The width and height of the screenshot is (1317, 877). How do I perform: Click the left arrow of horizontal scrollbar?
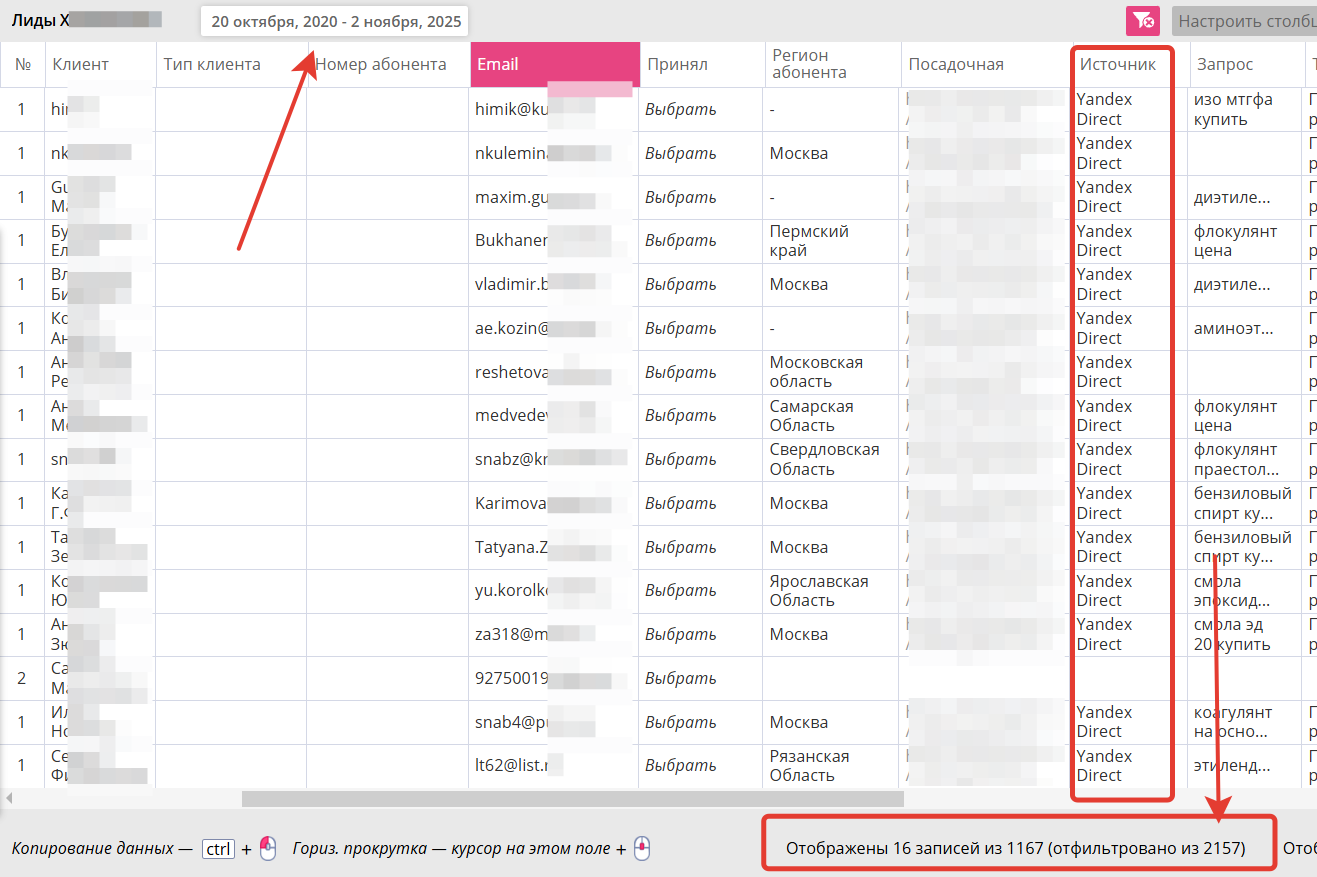coord(8,799)
